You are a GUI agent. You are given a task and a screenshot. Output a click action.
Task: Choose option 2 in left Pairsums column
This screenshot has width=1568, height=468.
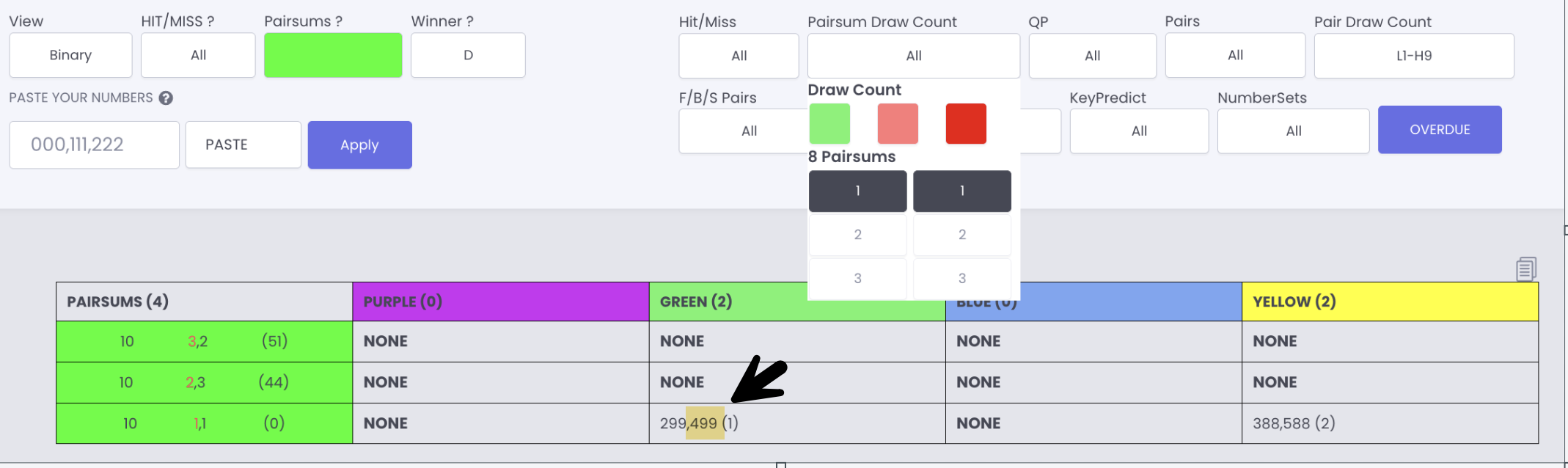[858, 235]
